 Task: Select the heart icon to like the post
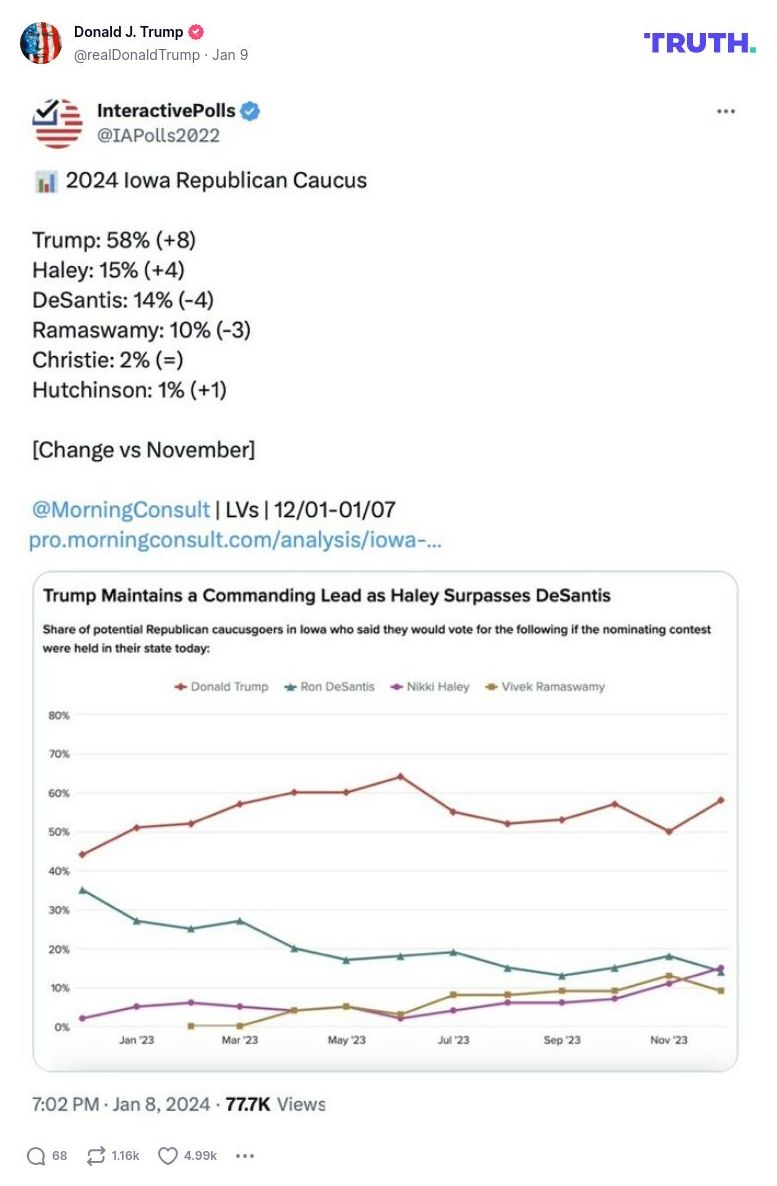pyautogui.click(x=170, y=1155)
